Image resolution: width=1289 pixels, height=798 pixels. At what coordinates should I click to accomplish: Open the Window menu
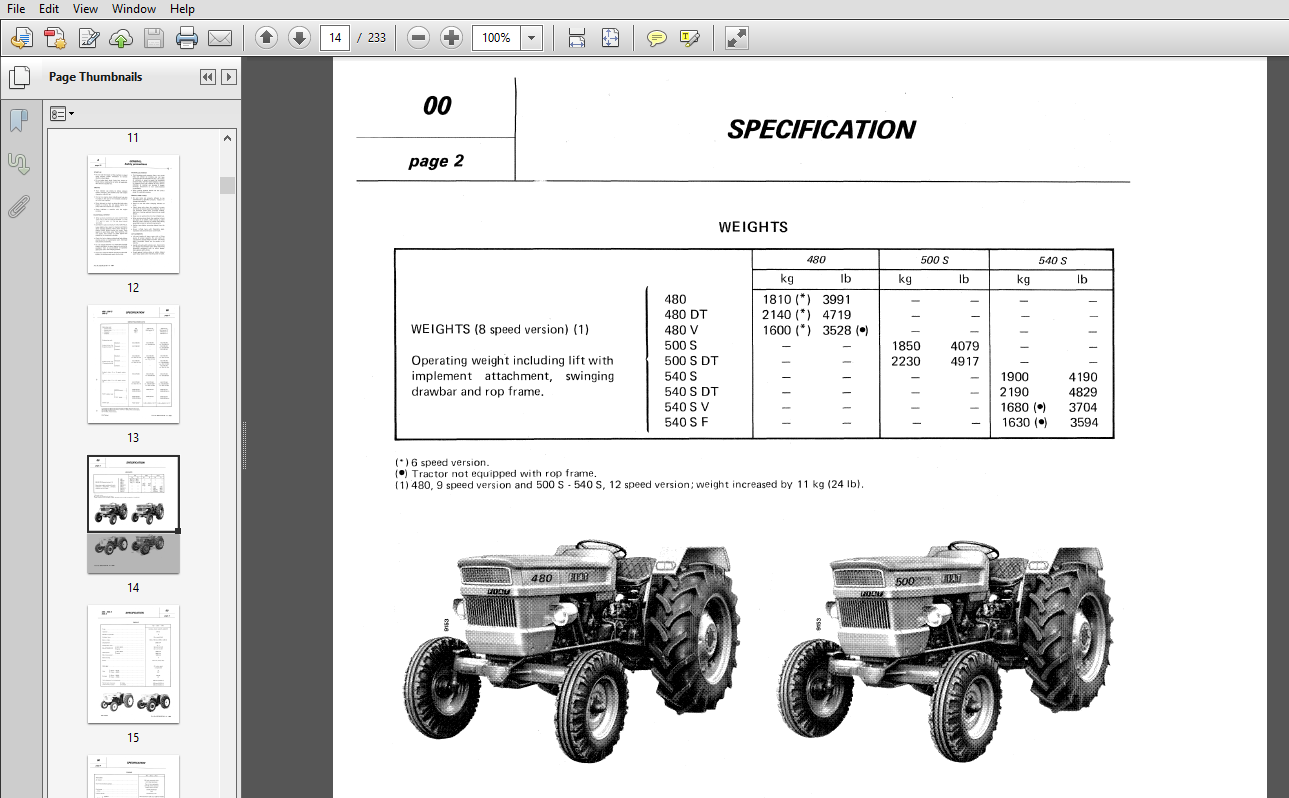coord(134,9)
